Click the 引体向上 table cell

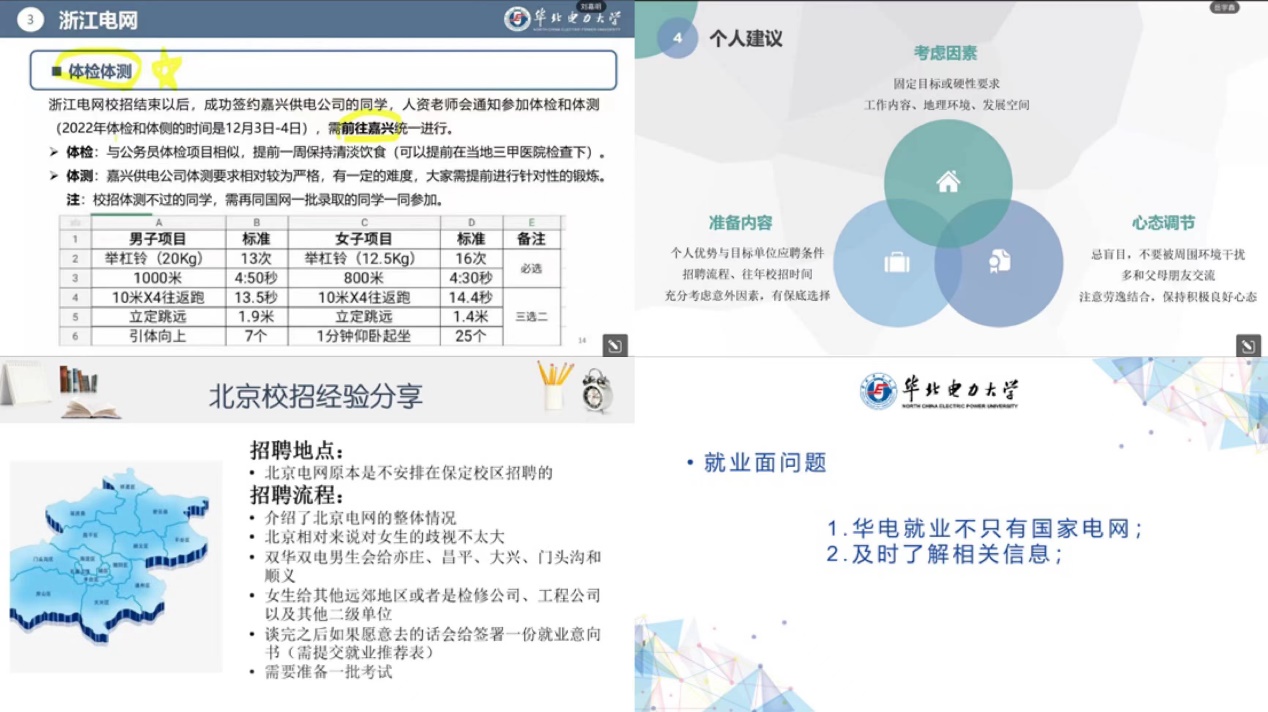[x=158, y=337]
